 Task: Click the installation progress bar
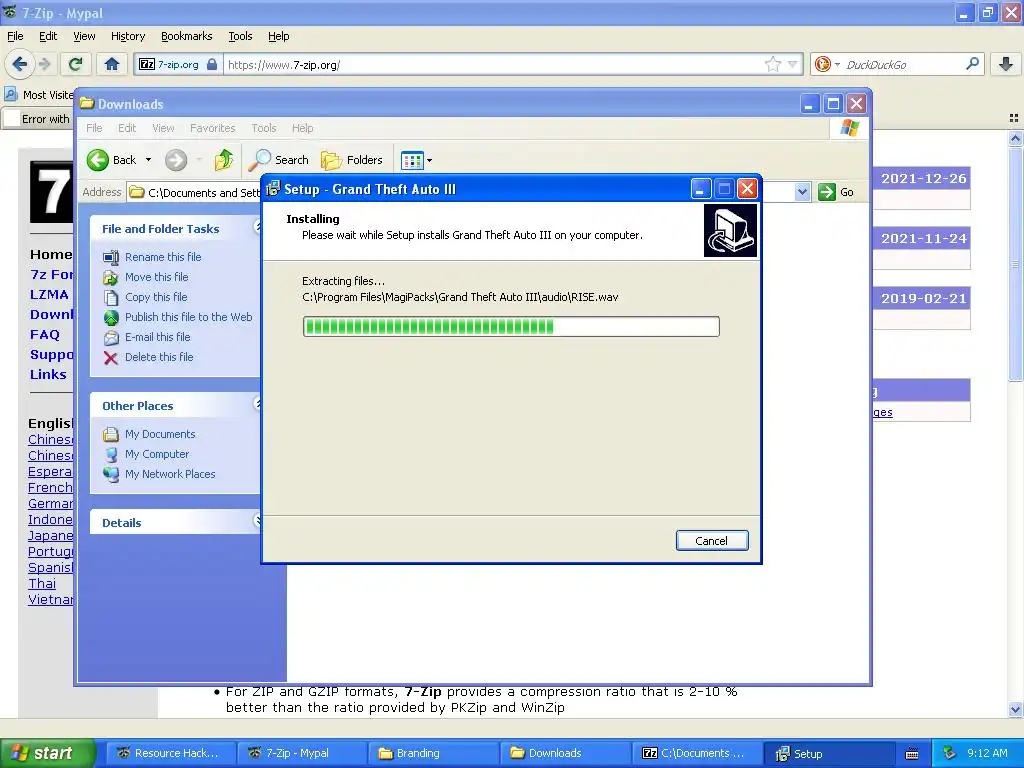(x=511, y=327)
